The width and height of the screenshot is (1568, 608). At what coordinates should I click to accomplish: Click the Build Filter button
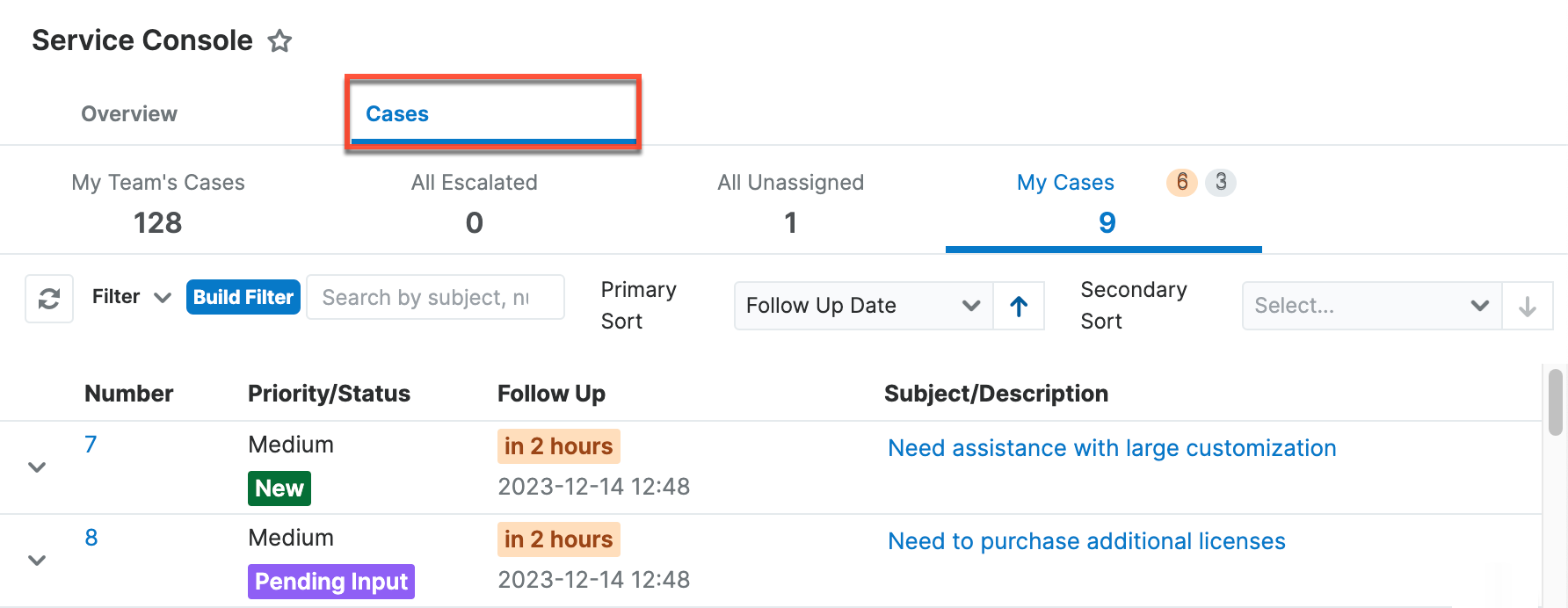point(243,297)
